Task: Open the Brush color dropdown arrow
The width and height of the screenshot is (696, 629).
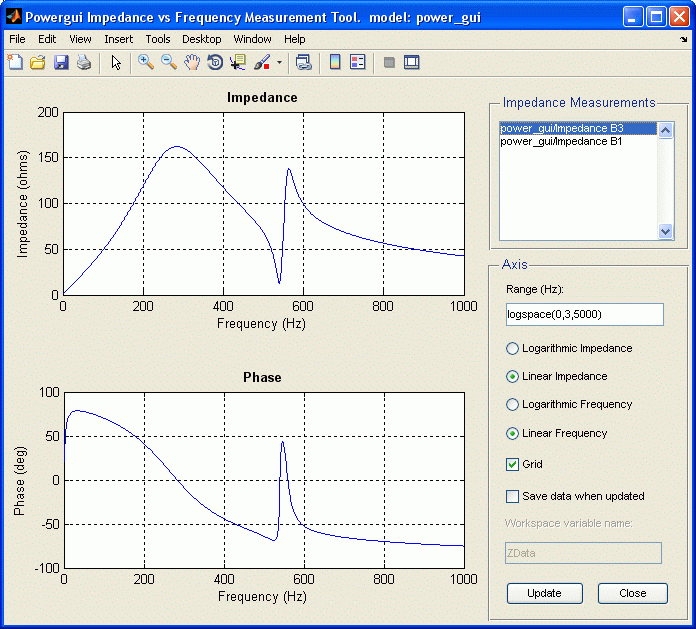Action: (x=279, y=63)
